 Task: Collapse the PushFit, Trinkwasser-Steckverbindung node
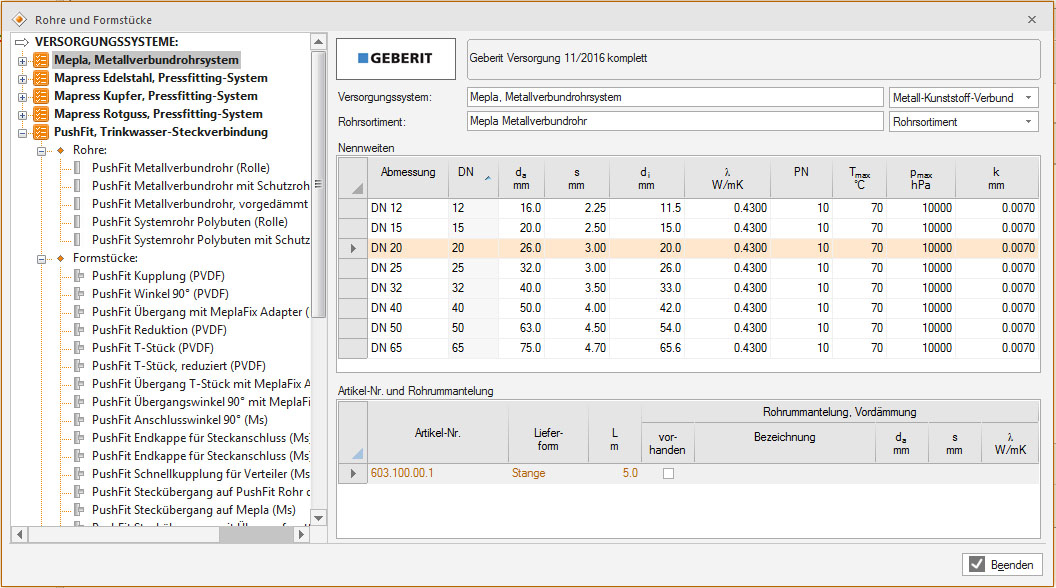coord(22,133)
